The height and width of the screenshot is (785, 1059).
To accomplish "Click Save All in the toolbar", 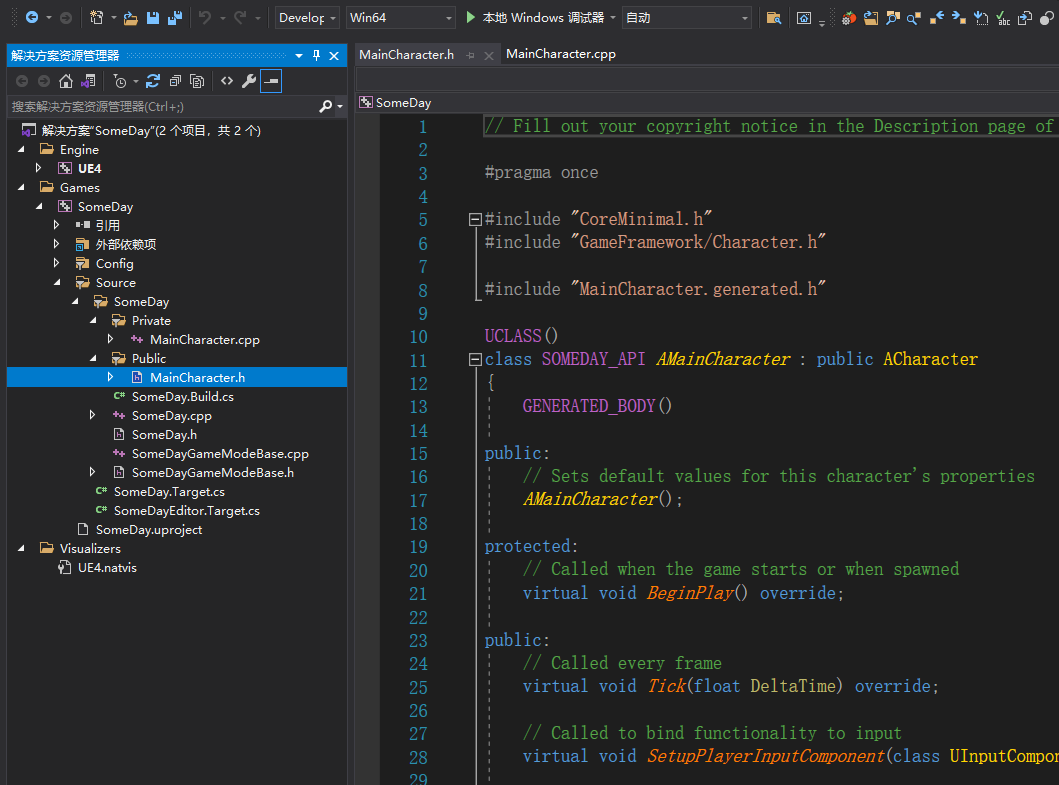I will click(x=175, y=18).
